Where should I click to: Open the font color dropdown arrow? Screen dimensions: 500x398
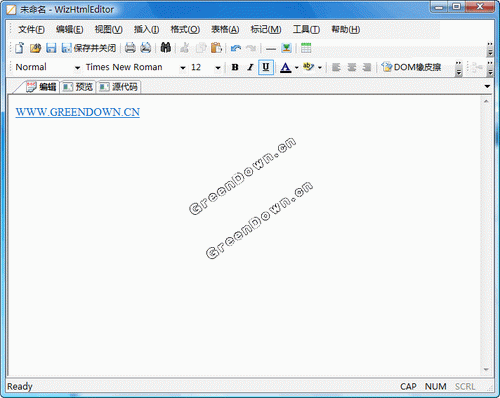(296, 68)
